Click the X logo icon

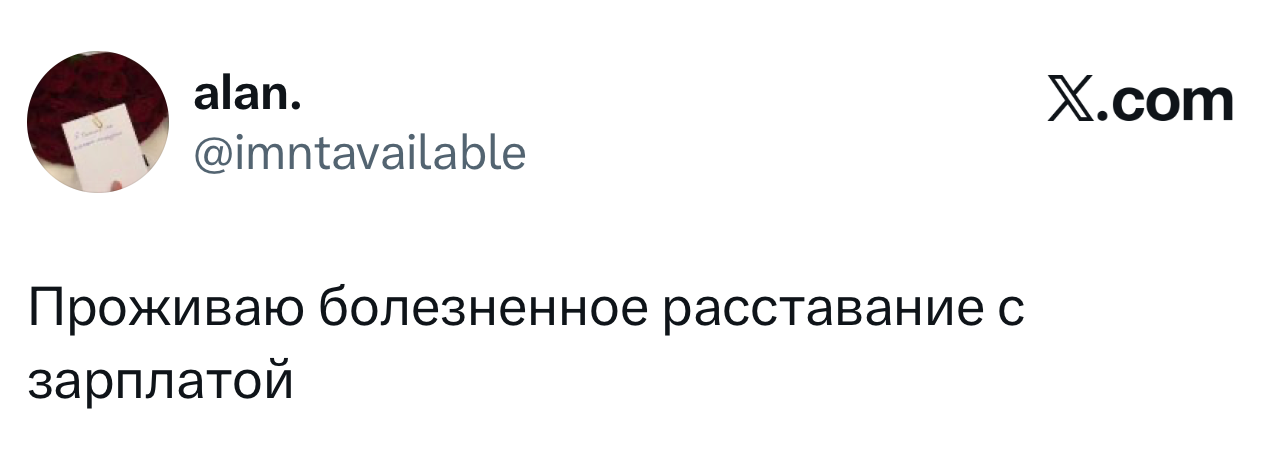pos(1070,101)
